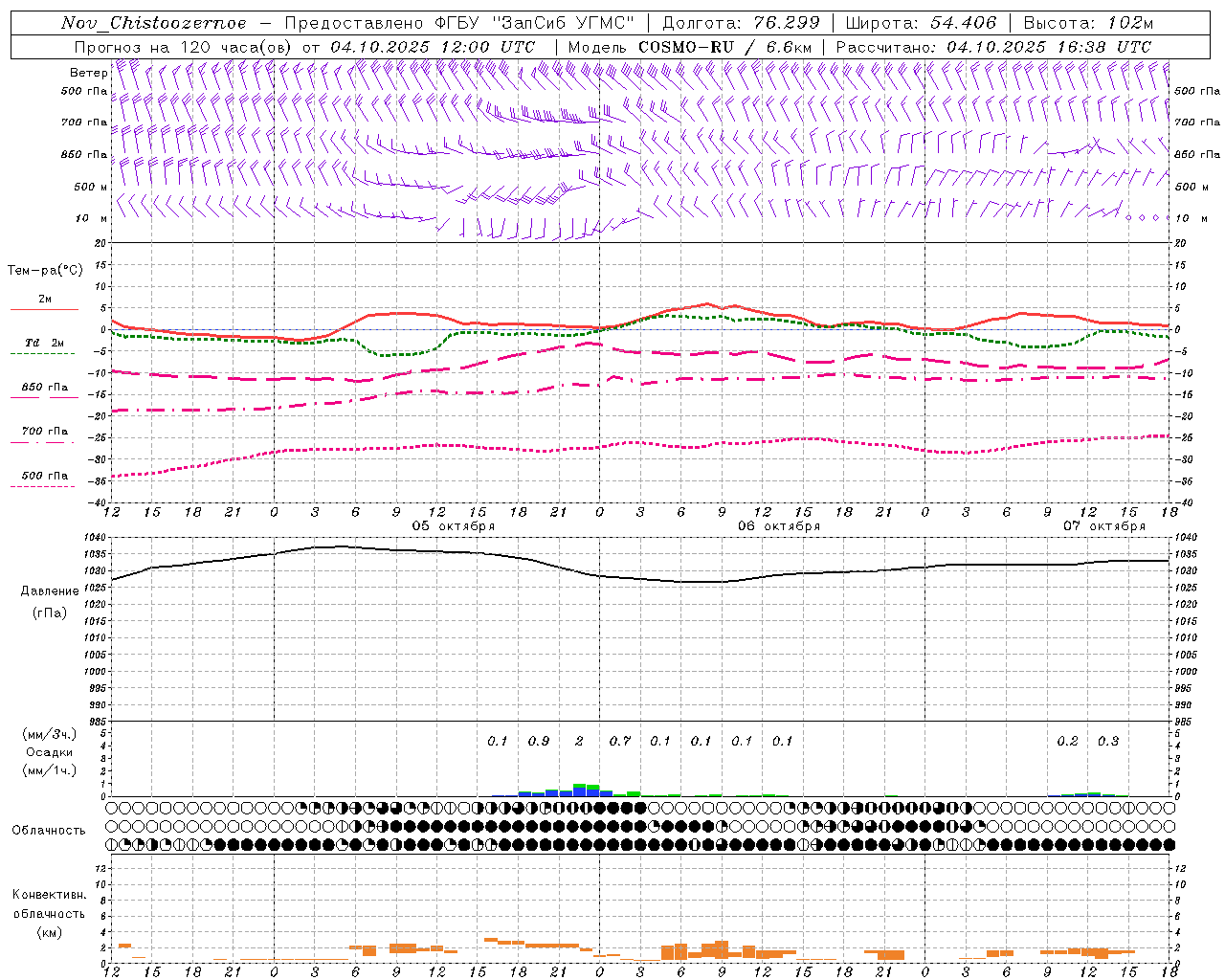Click the "(мм/1ч.)" precipitation unit label
Screen dimensions: 1225x980
(50, 769)
